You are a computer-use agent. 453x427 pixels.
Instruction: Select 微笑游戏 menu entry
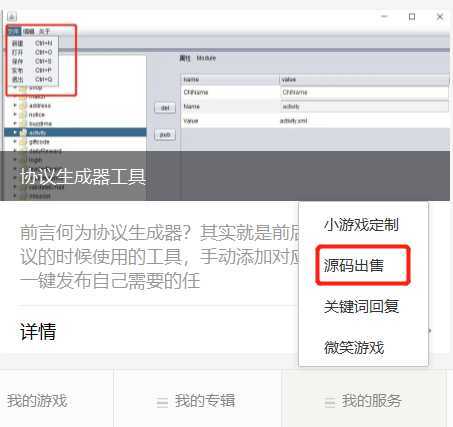(354, 347)
